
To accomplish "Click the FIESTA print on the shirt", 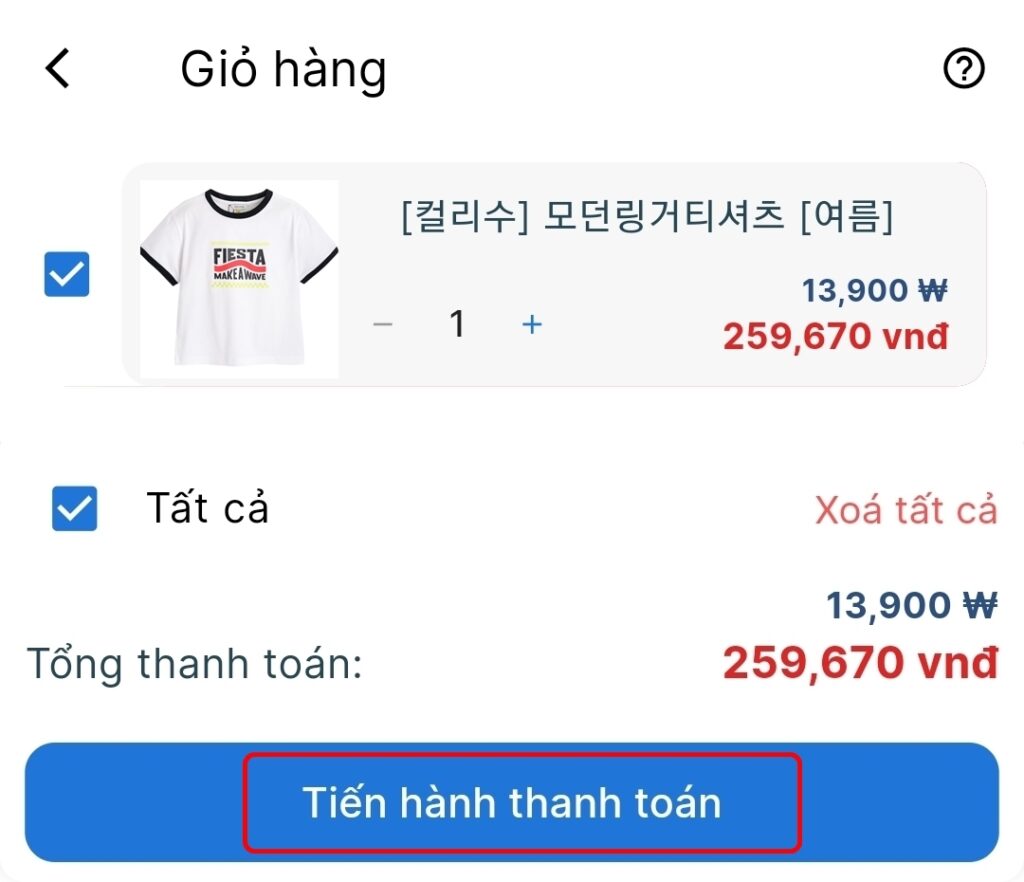I will [240, 263].
